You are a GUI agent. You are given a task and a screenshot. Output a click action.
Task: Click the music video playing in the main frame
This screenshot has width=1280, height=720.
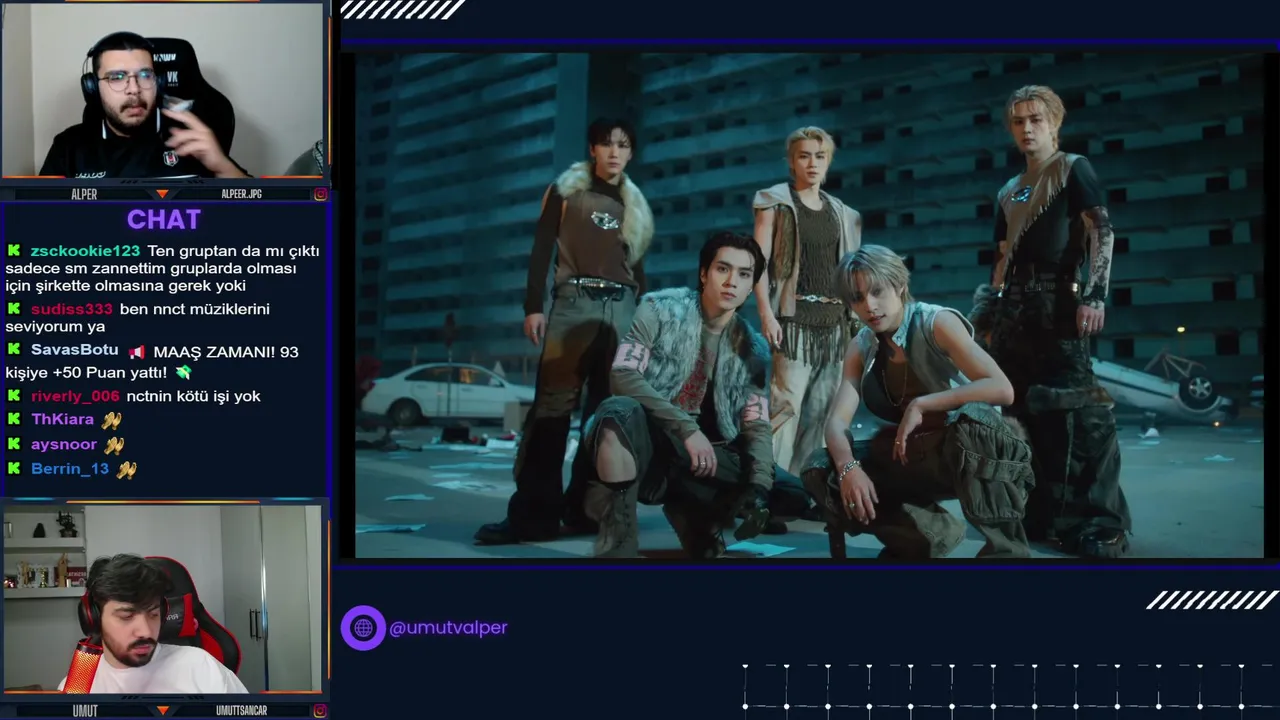point(809,305)
